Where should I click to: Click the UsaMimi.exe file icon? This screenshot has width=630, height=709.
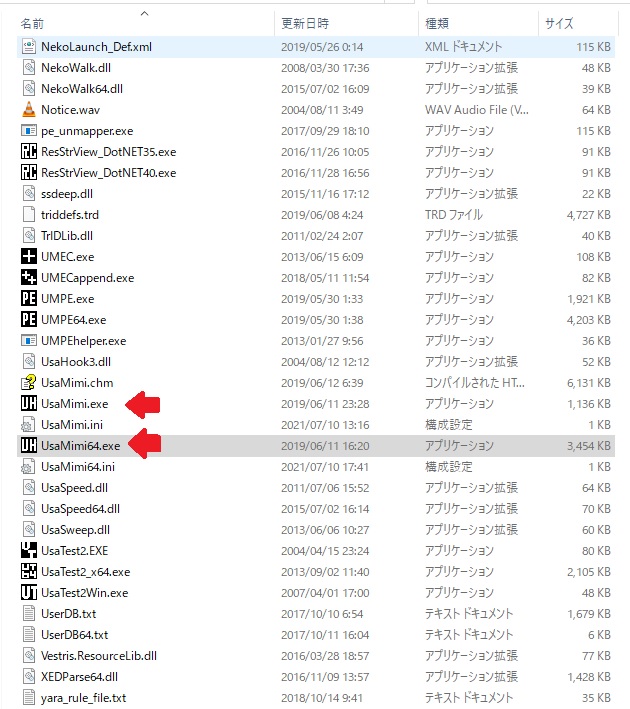[x=29, y=403]
